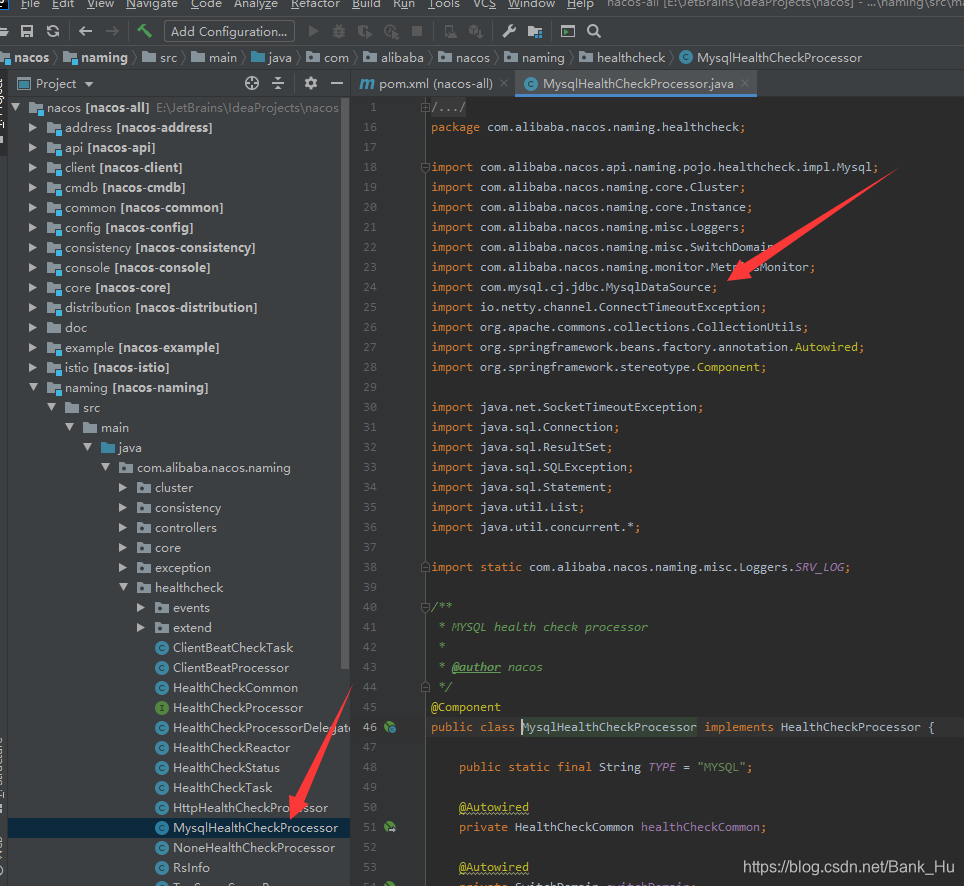This screenshot has width=964, height=886.
Task: Select RsInfo class in tree
Action: (x=191, y=868)
